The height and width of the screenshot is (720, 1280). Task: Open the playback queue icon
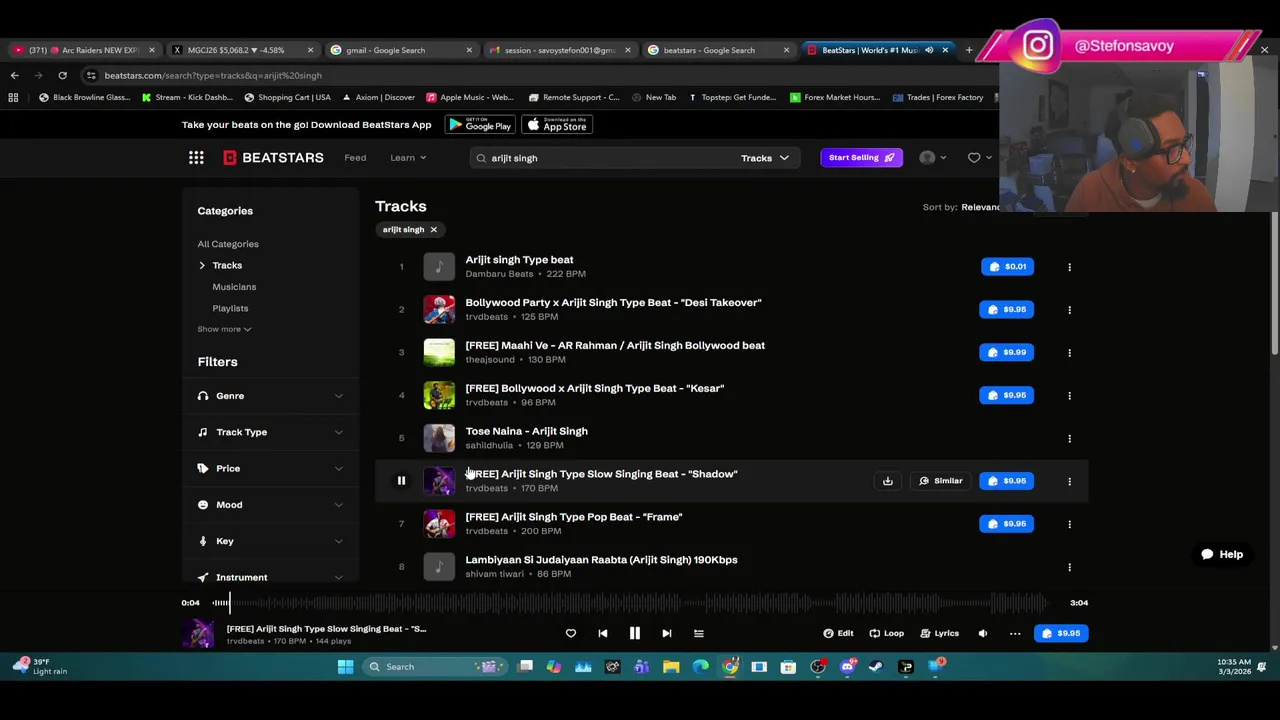coord(698,633)
